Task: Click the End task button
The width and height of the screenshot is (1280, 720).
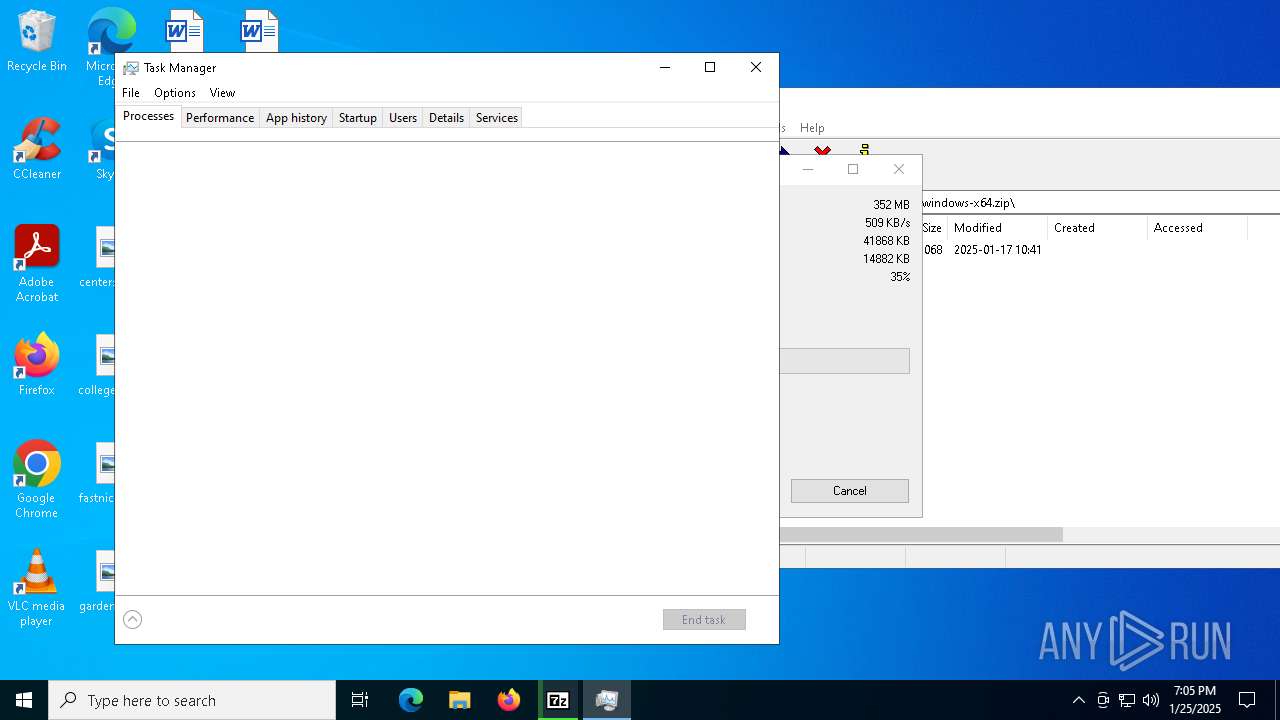Action: pyautogui.click(x=704, y=620)
